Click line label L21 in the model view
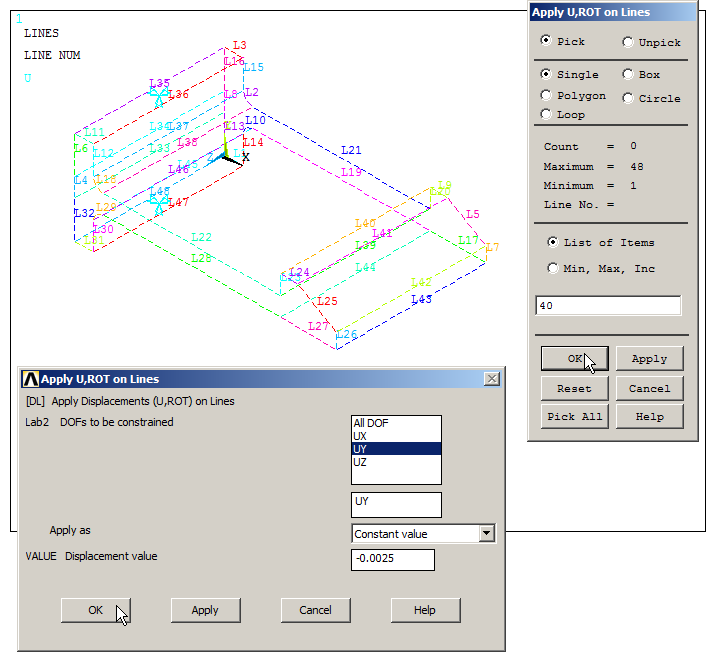Screen dimensions: 720x652 351,150
